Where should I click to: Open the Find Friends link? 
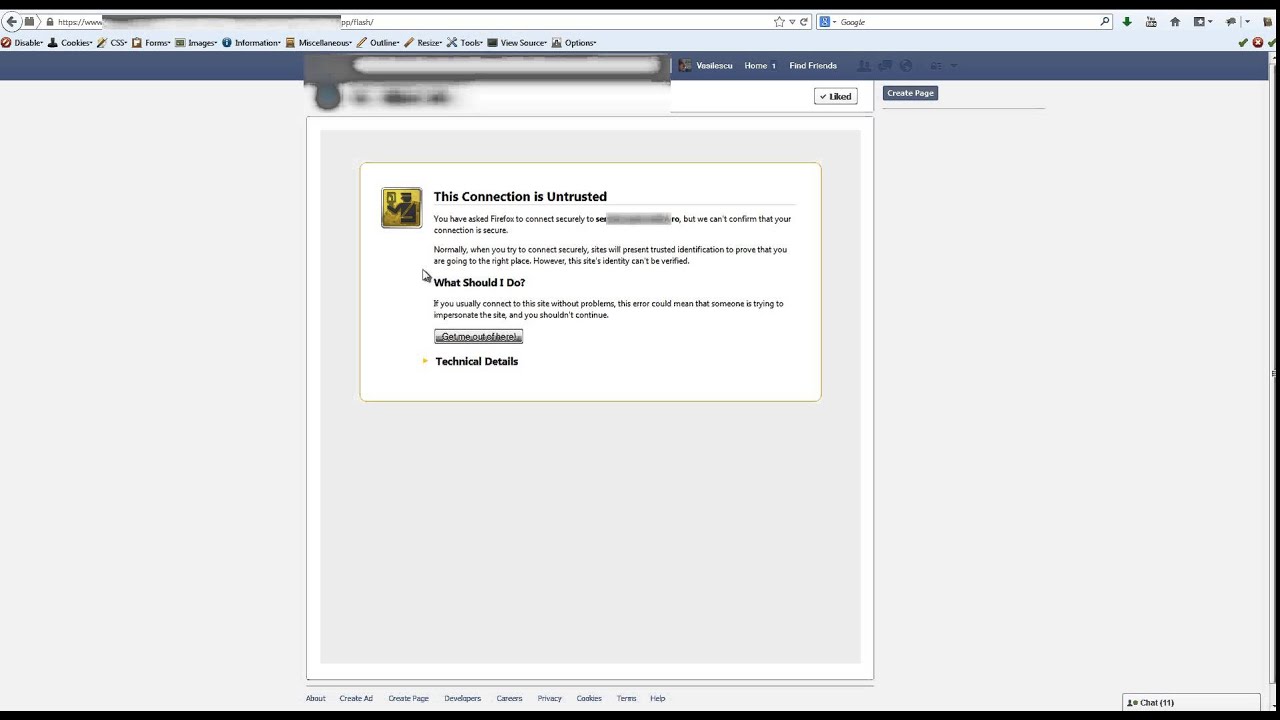813,66
